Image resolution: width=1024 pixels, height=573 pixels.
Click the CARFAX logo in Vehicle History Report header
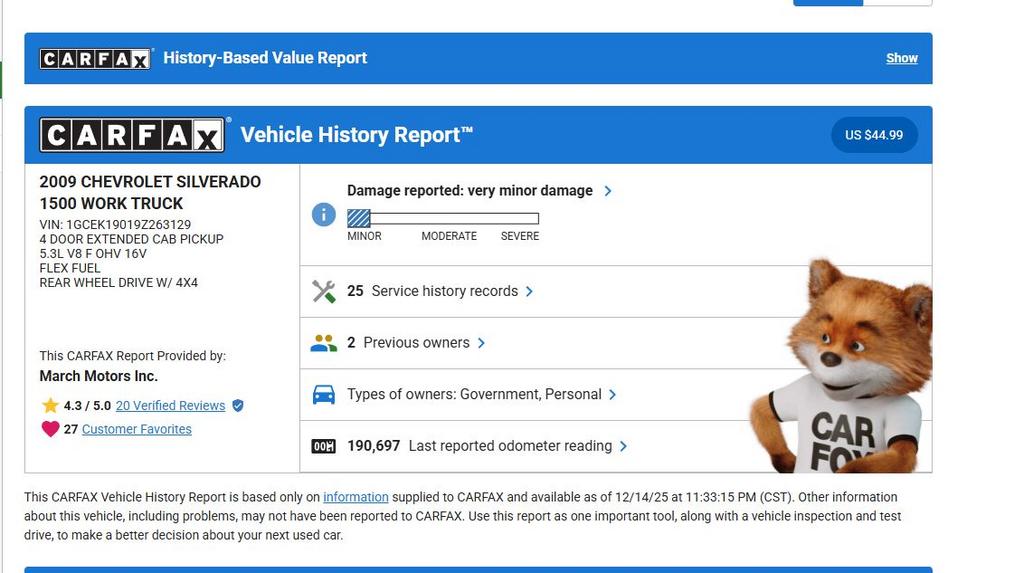pyautogui.click(x=132, y=135)
